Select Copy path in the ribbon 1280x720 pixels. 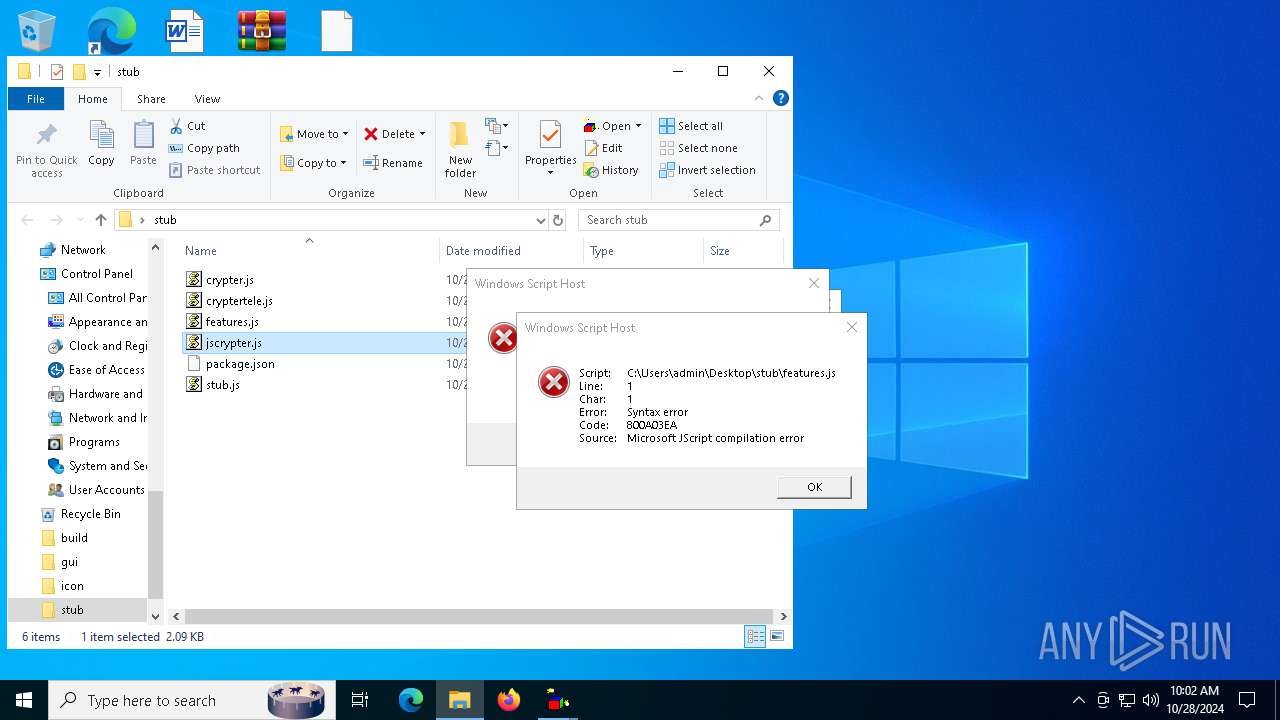coord(205,148)
